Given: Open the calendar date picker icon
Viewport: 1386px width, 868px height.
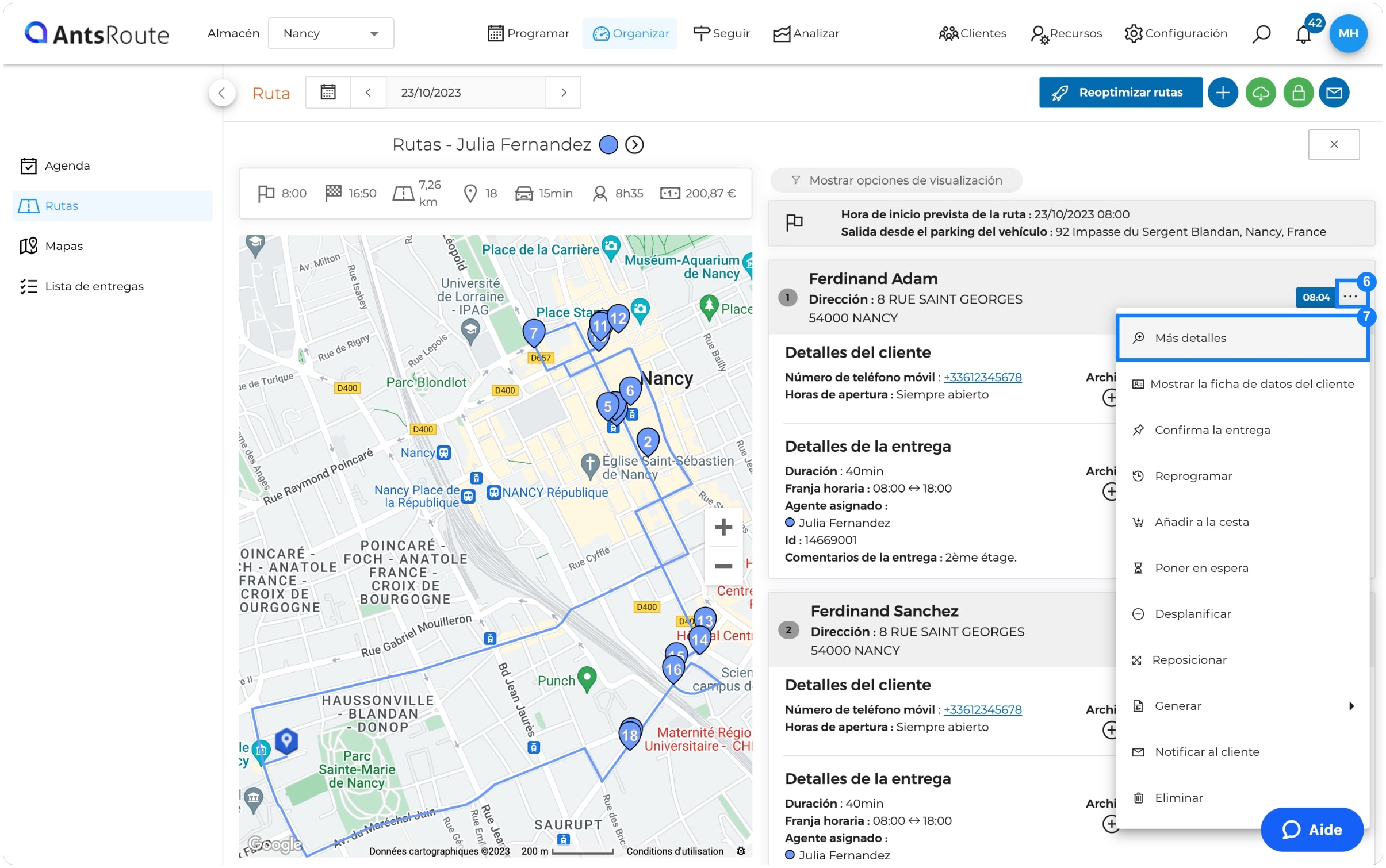Looking at the screenshot, I should click(x=328, y=92).
